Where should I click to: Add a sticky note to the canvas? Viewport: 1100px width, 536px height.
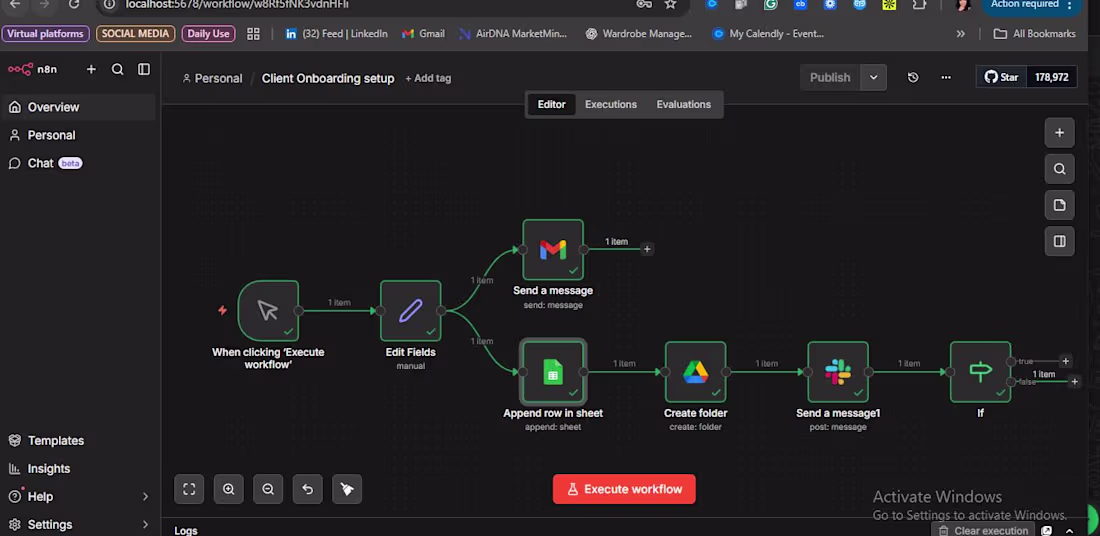pyautogui.click(x=1059, y=206)
